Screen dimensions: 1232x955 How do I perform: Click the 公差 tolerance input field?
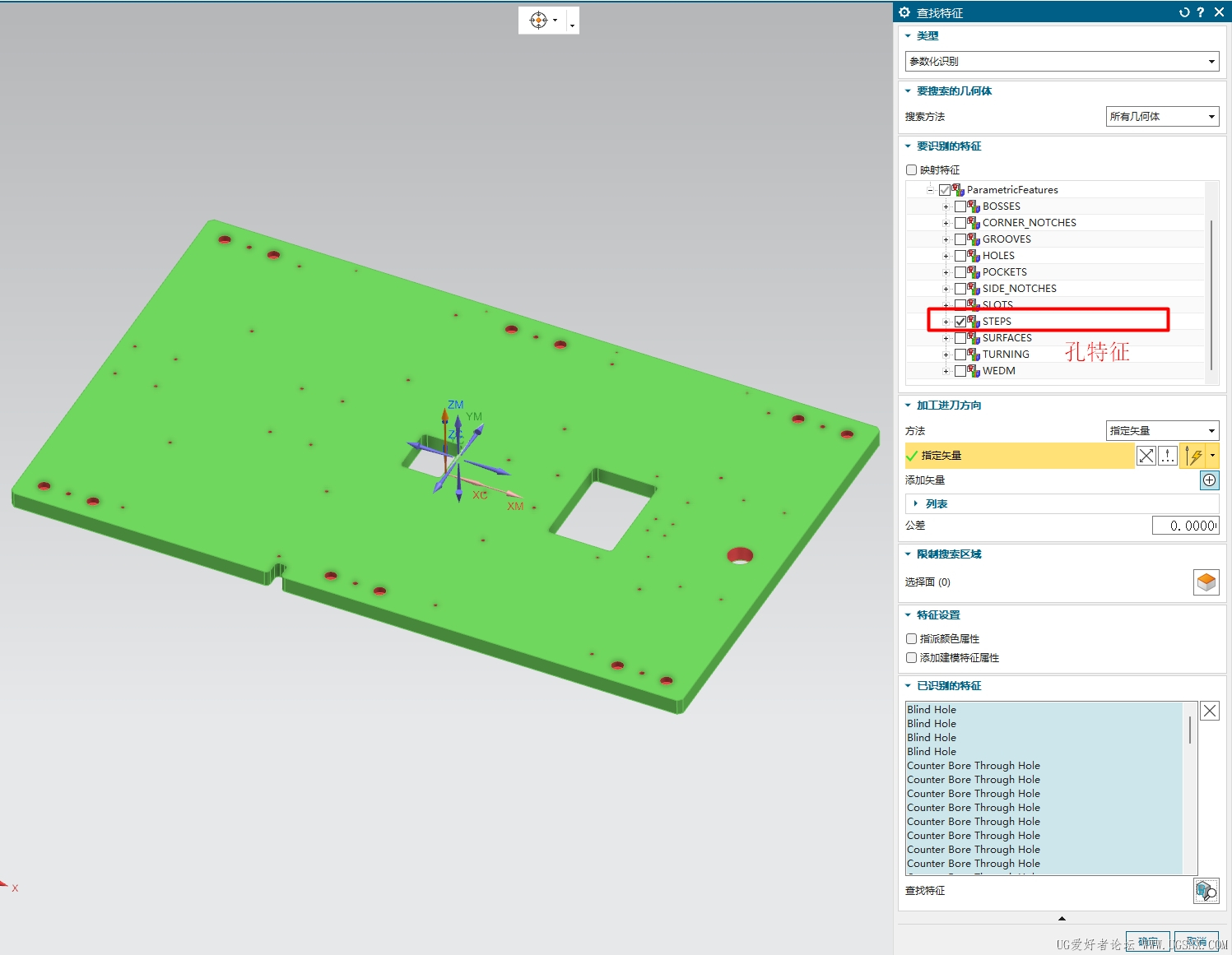tap(1185, 526)
